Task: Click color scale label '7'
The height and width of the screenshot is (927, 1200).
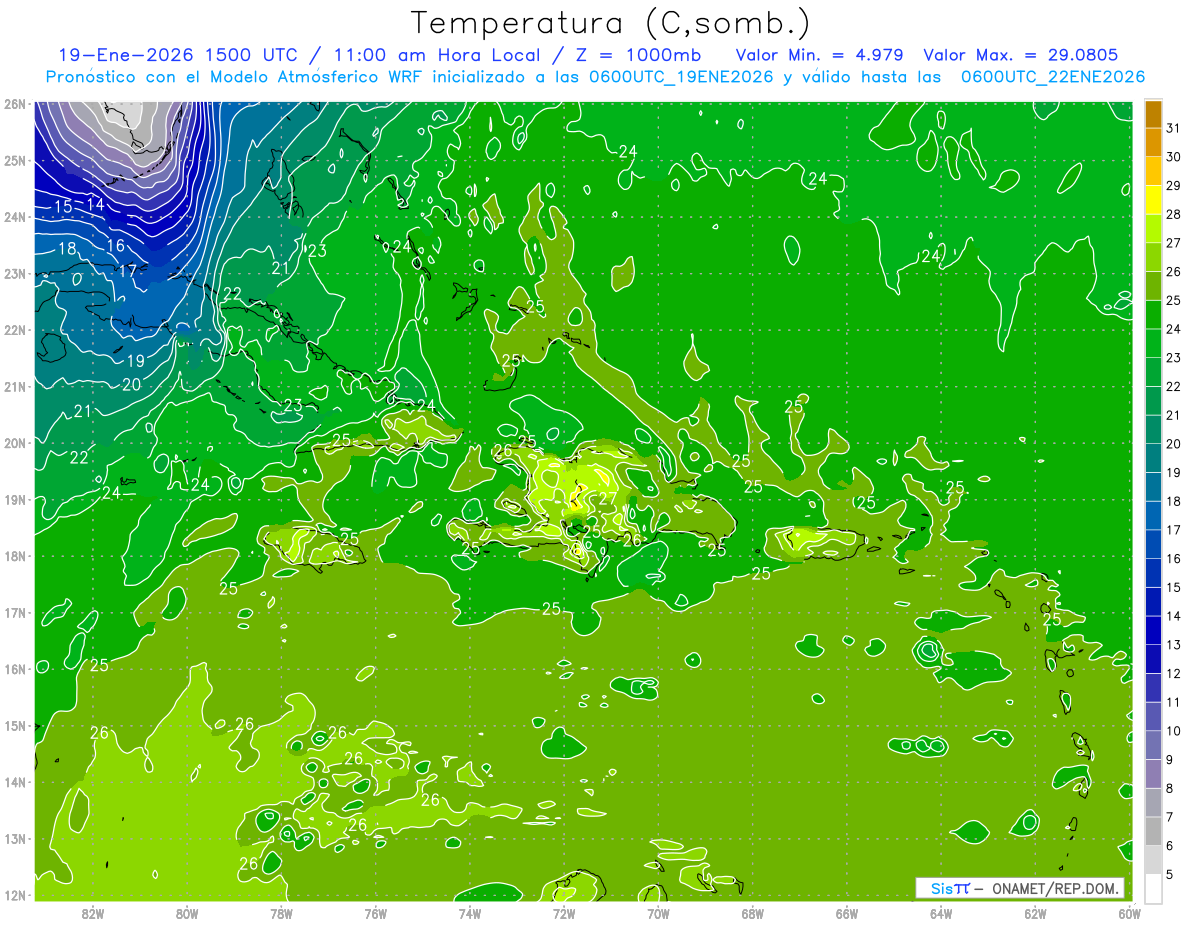Action: point(1170,817)
